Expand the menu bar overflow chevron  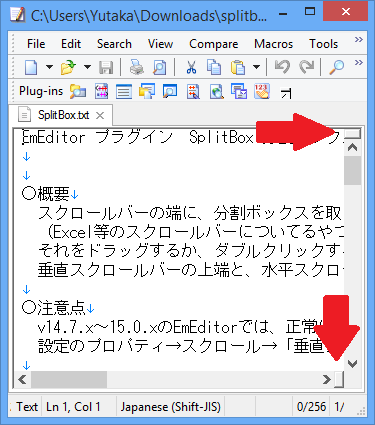tap(359, 40)
